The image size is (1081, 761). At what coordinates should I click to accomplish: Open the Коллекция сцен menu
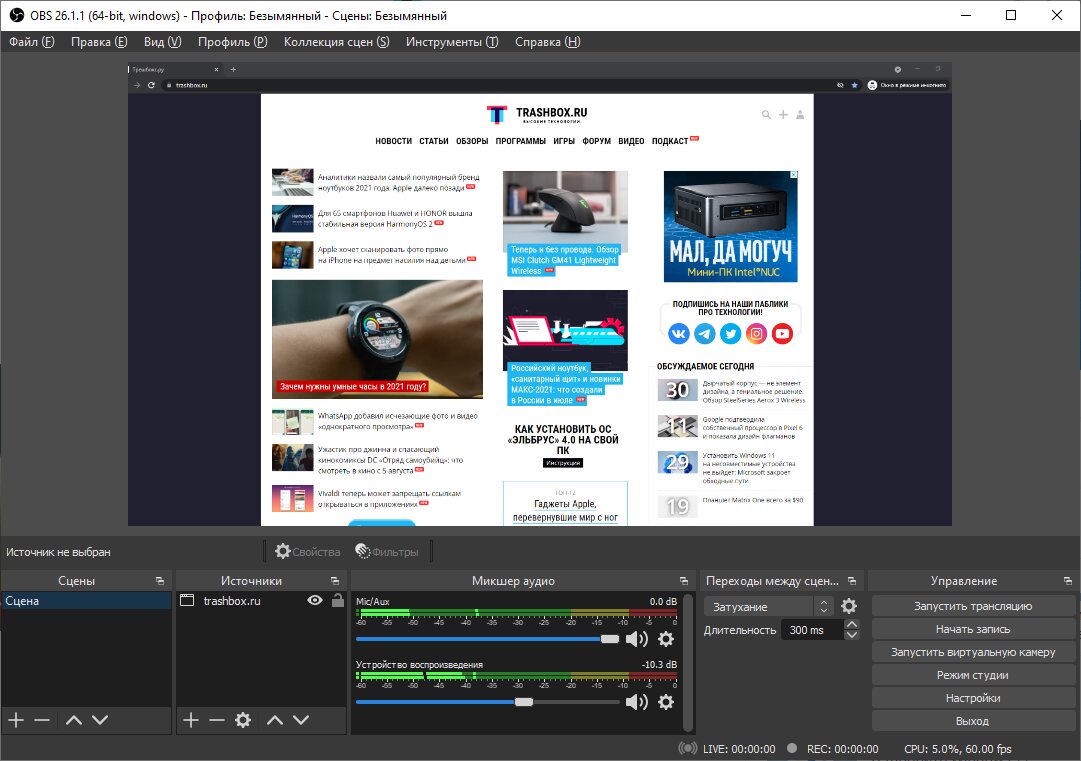coord(336,42)
